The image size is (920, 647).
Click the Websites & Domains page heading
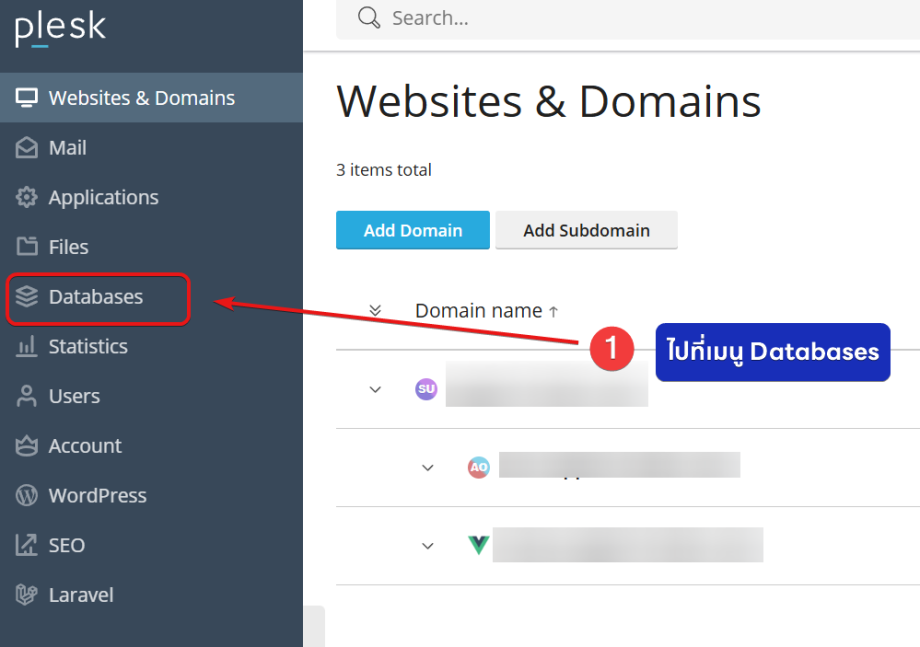549,102
